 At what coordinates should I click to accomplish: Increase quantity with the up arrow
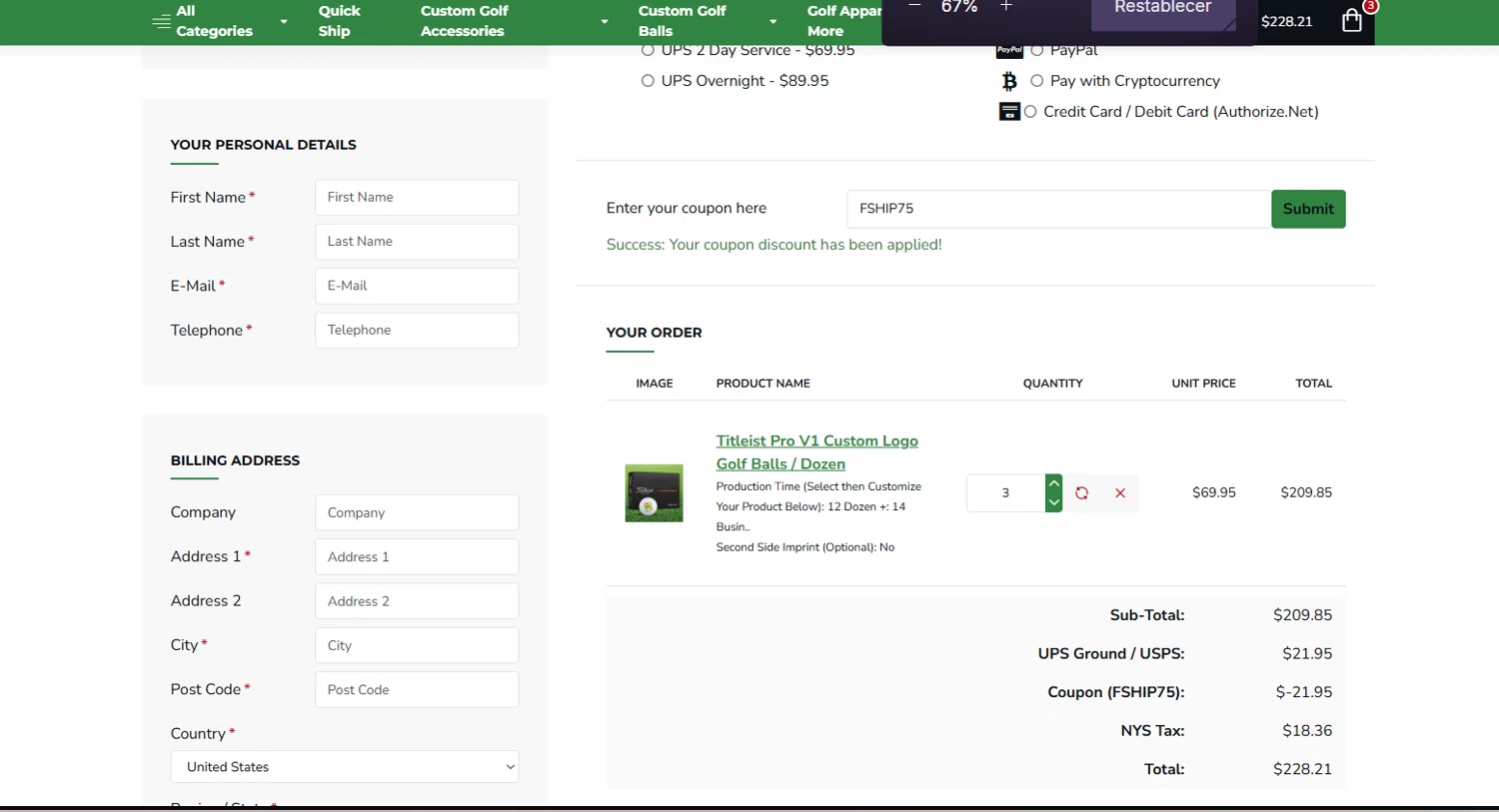point(1053,484)
